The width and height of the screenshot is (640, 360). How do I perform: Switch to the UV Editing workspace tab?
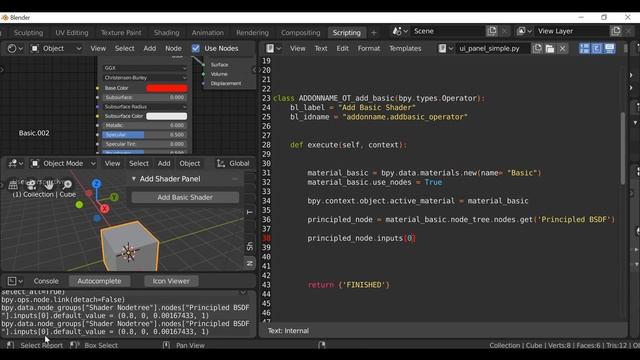click(72, 32)
